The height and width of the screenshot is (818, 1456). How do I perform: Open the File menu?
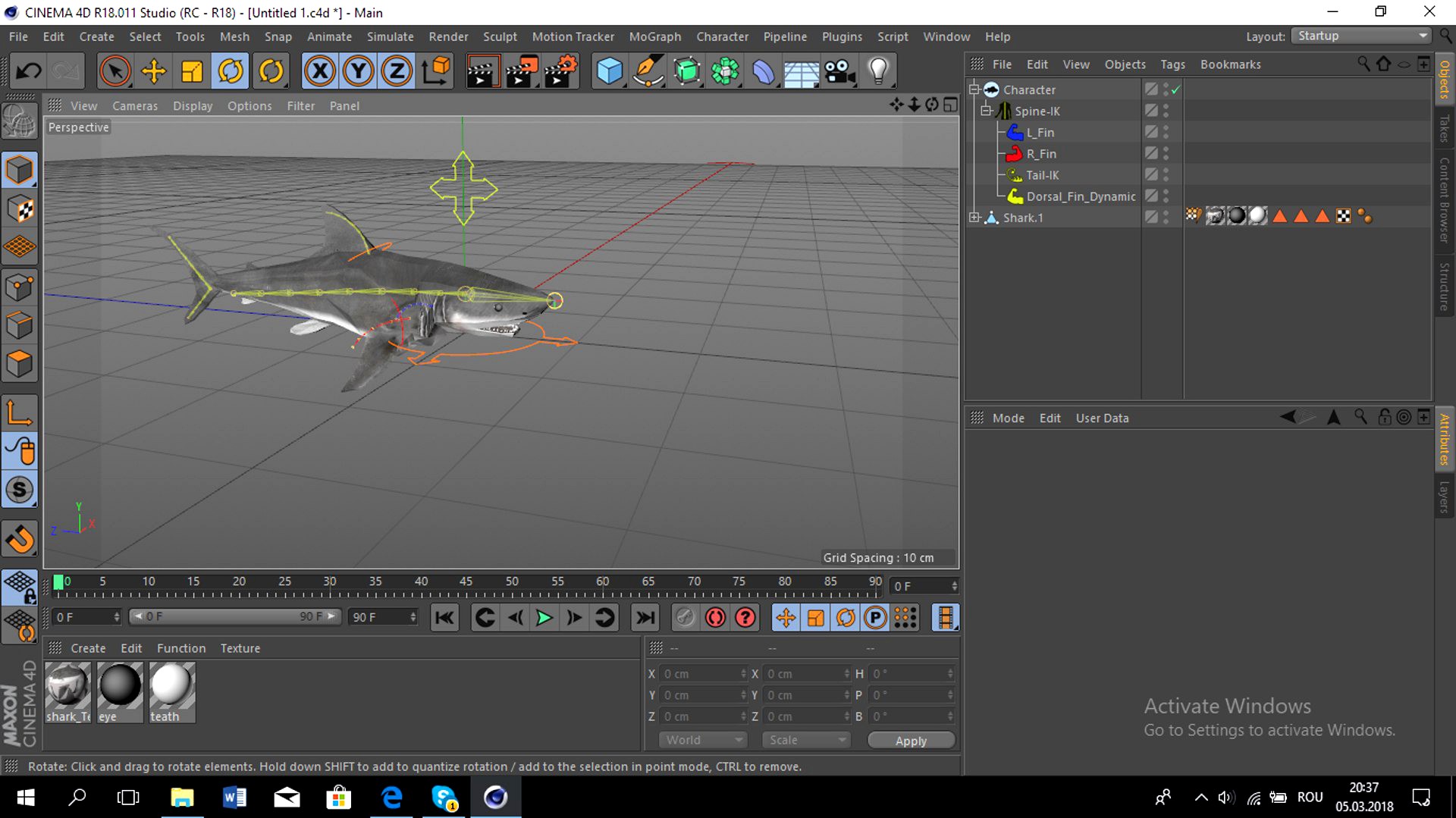(18, 36)
